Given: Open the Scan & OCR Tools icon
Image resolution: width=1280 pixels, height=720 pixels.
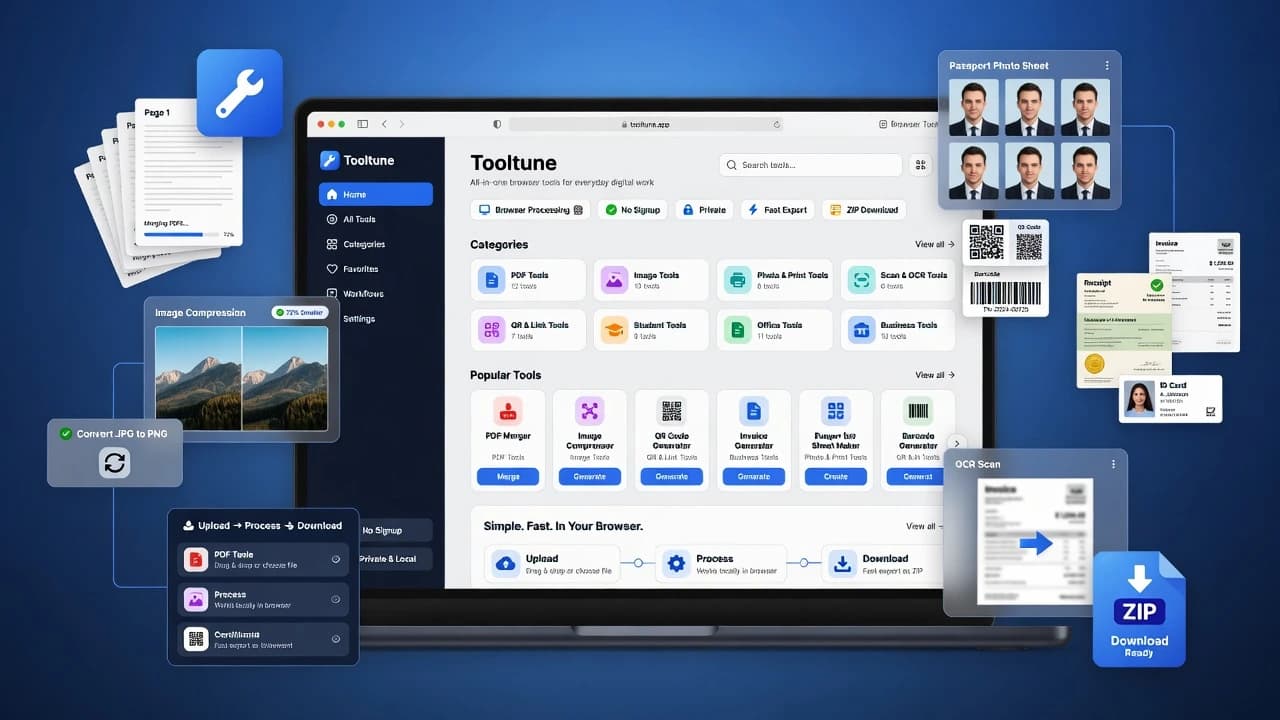Looking at the screenshot, I should pos(861,280).
